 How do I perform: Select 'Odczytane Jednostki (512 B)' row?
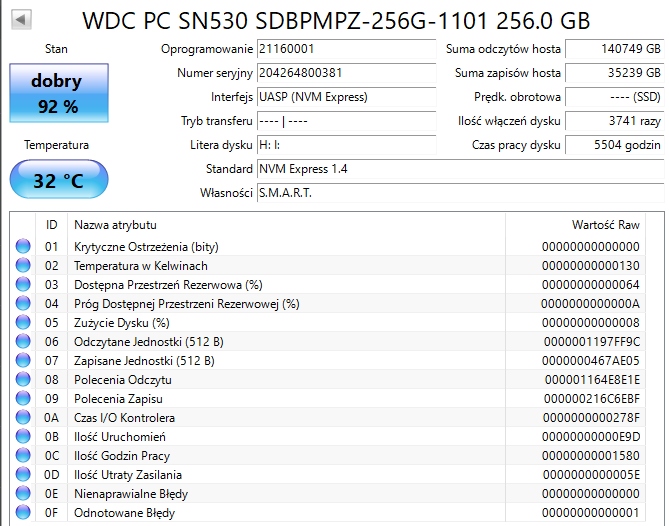pos(328,341)
